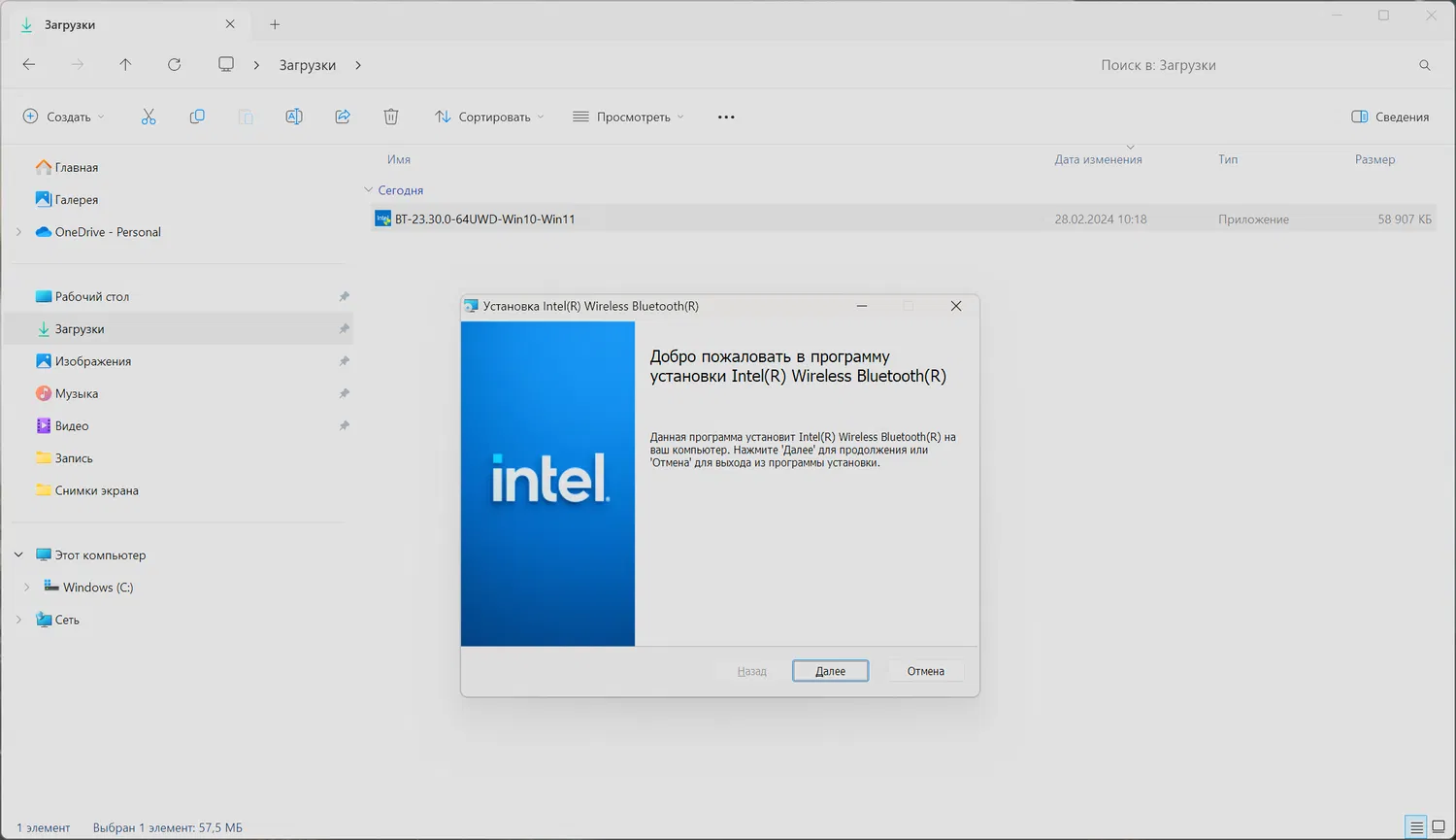The image size is (1456, 840).
Task: Open OneDrive - Personal in the sidebar
Action: (x=108, y=232)
